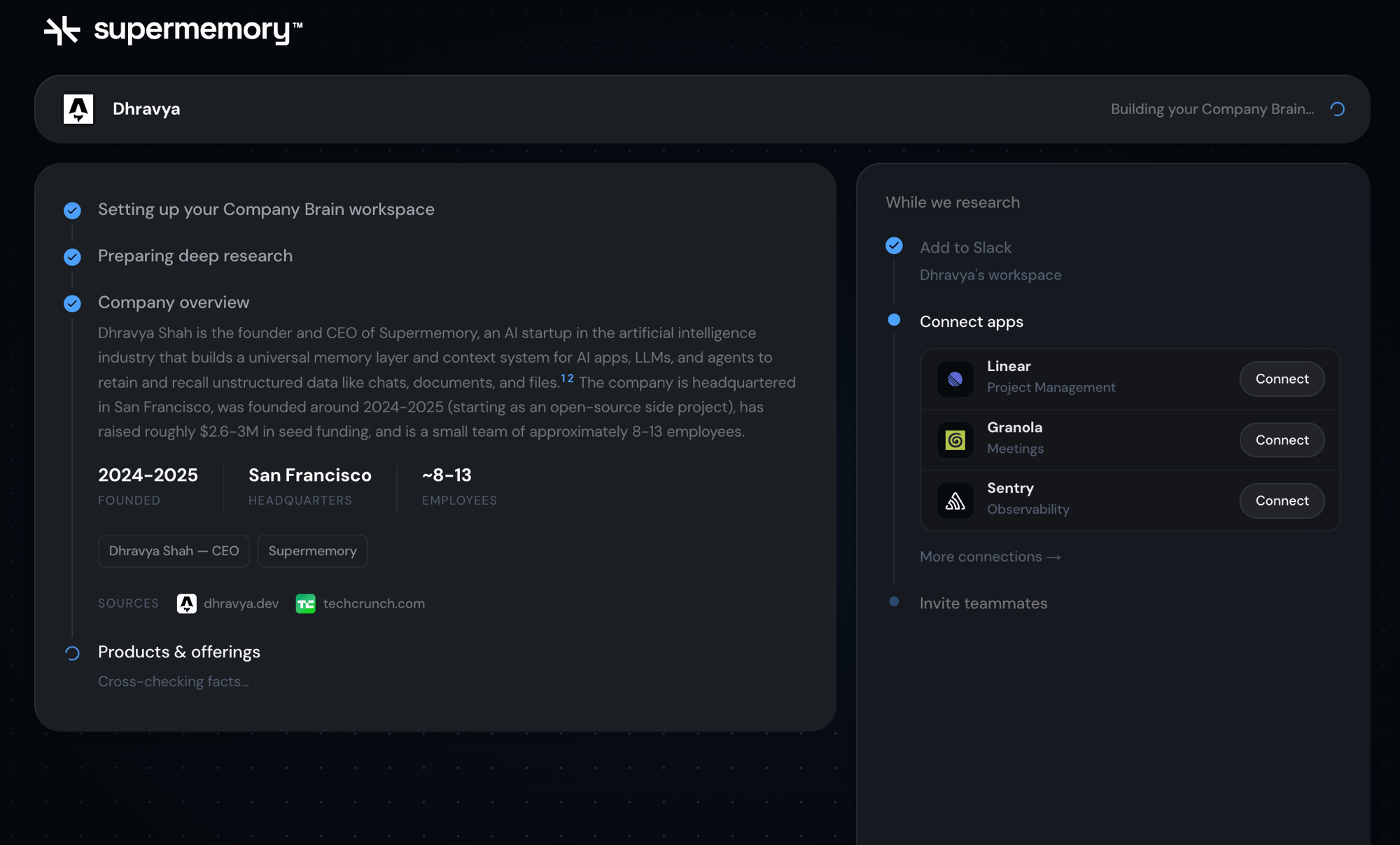
Task: Open the Add to Slack step
Action: pyautogui.click(x=965, y=247)
